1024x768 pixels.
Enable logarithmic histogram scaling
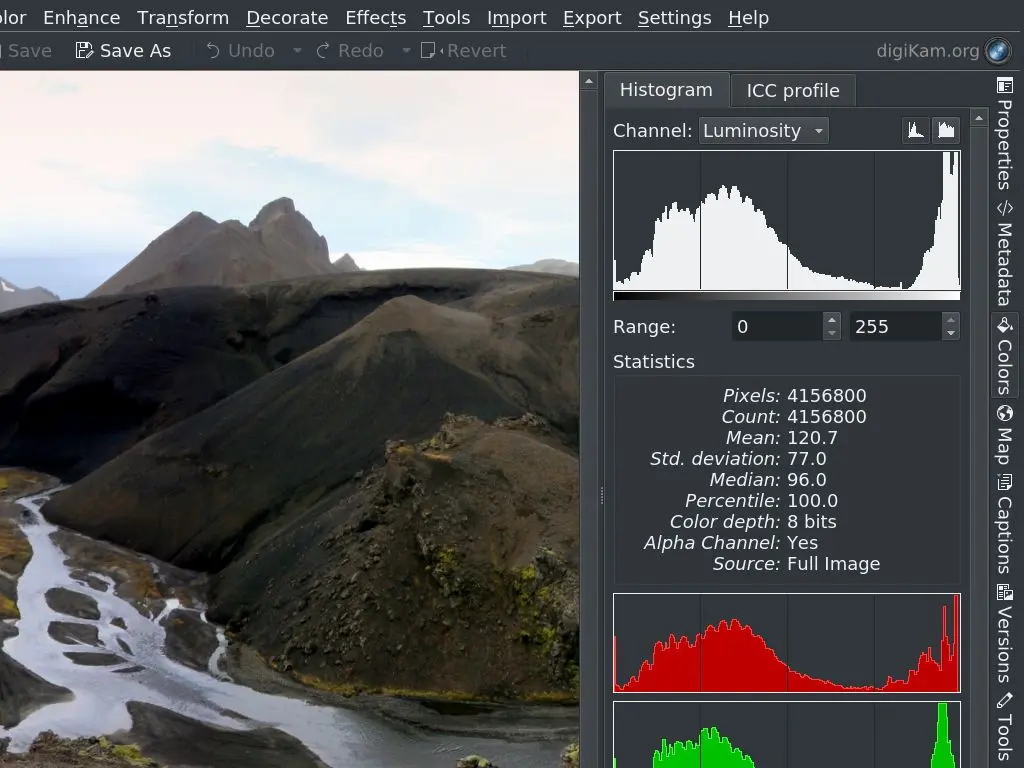click(x=945, y=129)
